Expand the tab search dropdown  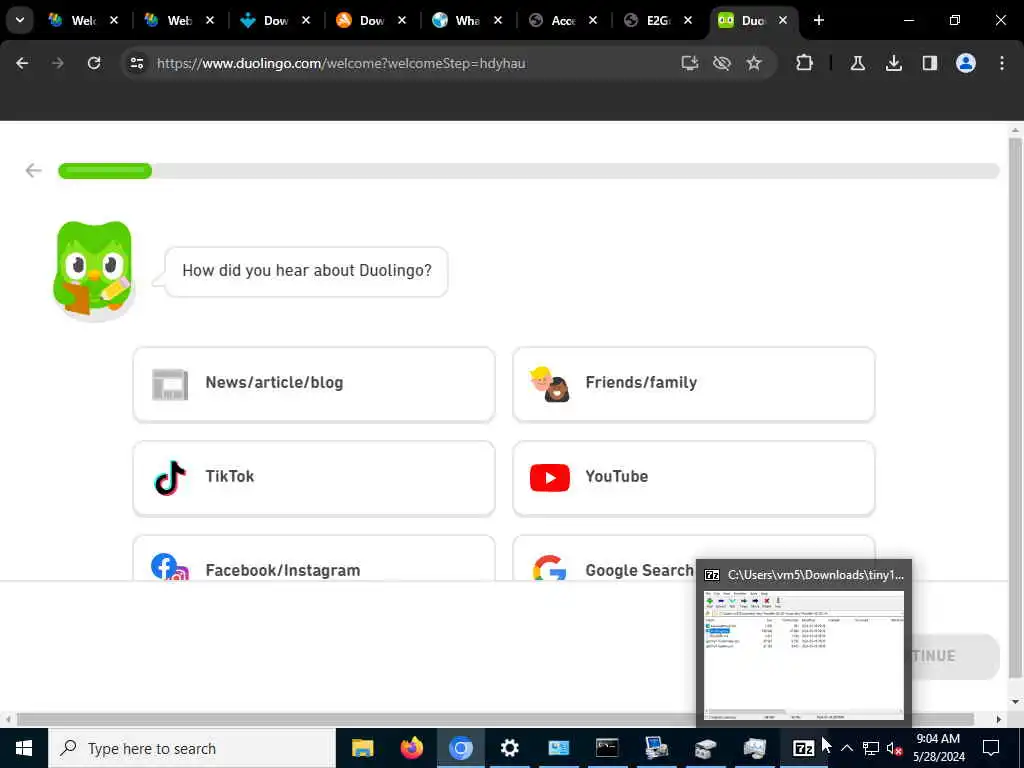click(x=20, y=20)
